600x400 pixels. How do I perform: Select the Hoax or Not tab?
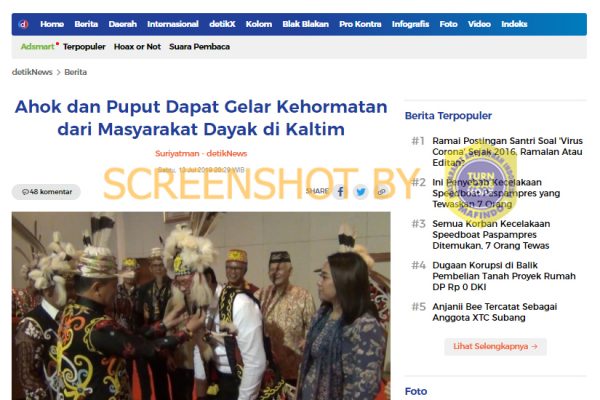pyautogui.click(x=137, y=47)
